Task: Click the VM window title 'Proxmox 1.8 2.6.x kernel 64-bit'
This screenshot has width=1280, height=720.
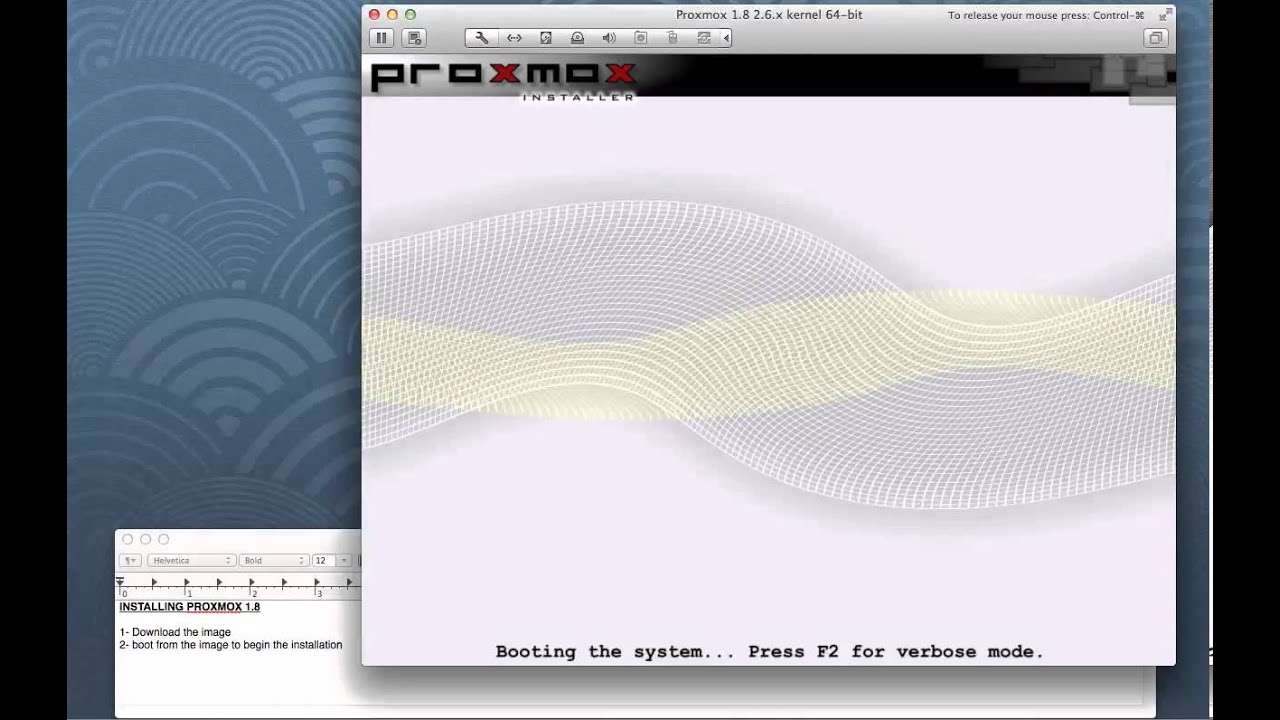Action: click(769, 15)
